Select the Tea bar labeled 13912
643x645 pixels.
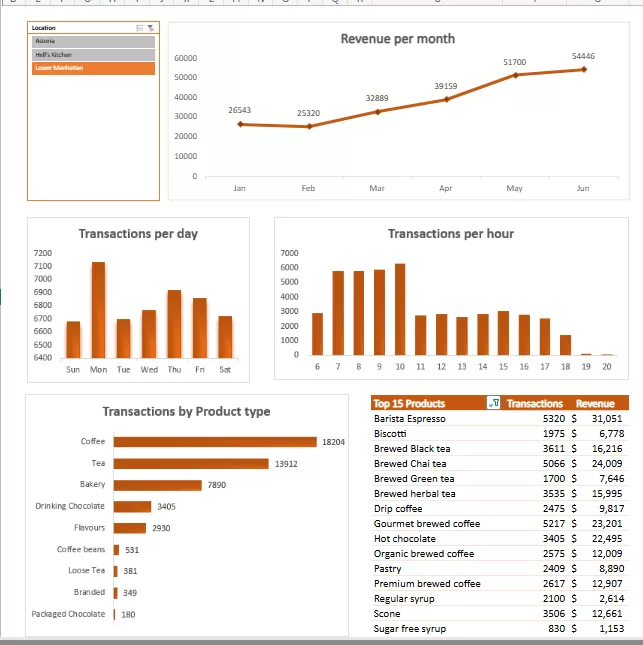[191, 463]
